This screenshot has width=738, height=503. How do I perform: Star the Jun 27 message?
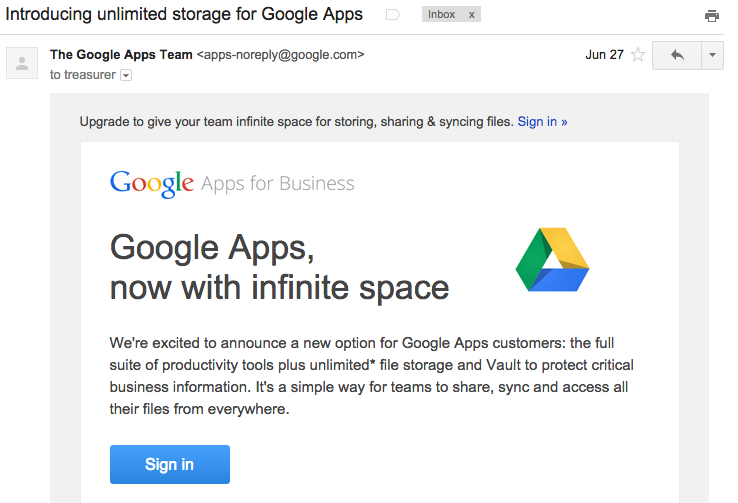[638, 55]
